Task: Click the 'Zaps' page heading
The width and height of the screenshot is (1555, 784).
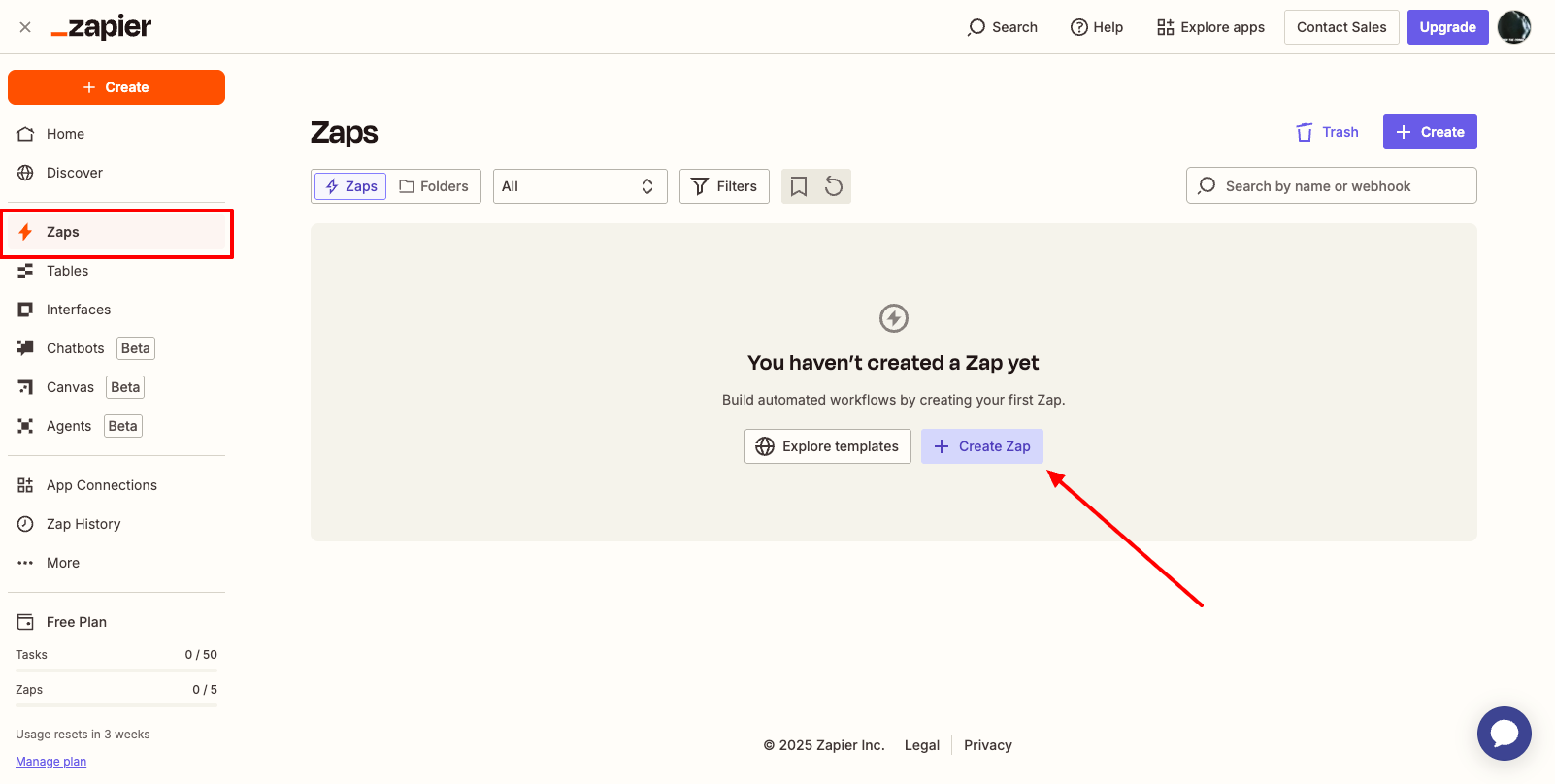Action: point(345,133)
